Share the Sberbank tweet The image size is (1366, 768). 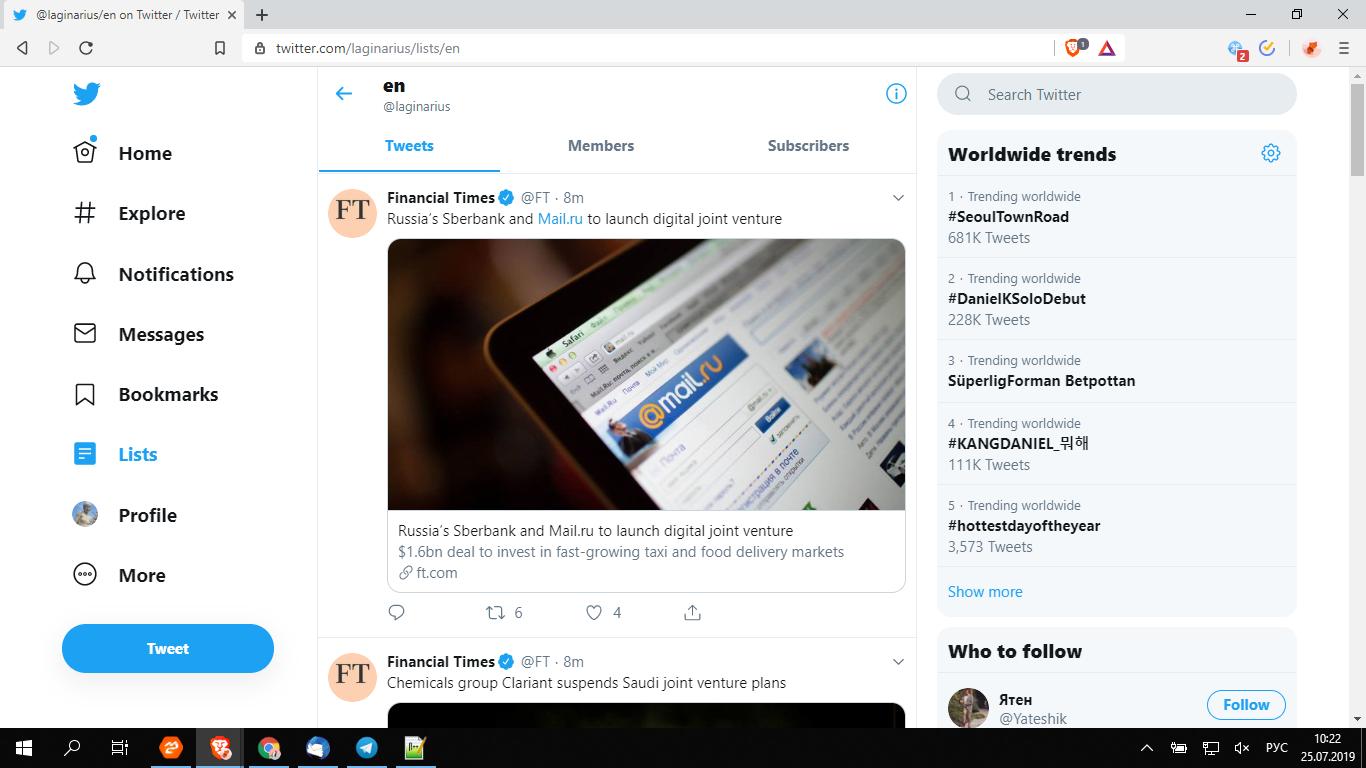pos(692,612)
